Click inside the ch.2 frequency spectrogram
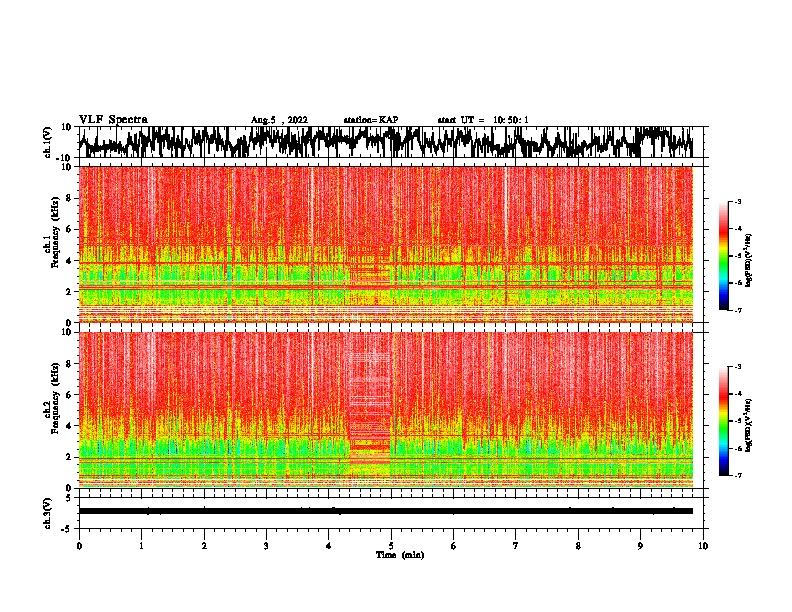This screenshot has height=612, width=792. [x=386, y=410]
